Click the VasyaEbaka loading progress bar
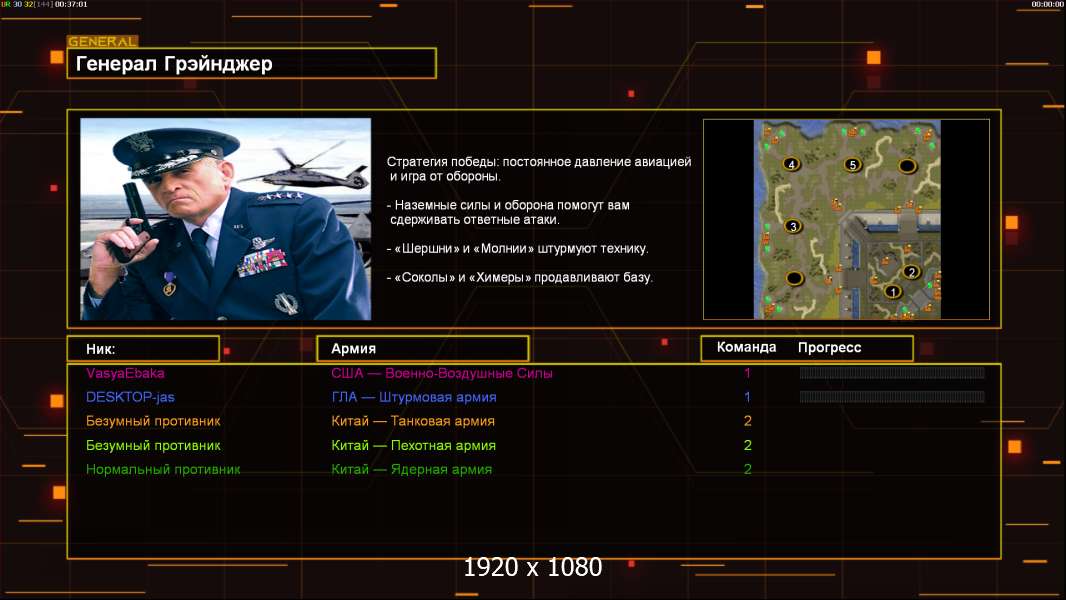 [x=891, y=373]
